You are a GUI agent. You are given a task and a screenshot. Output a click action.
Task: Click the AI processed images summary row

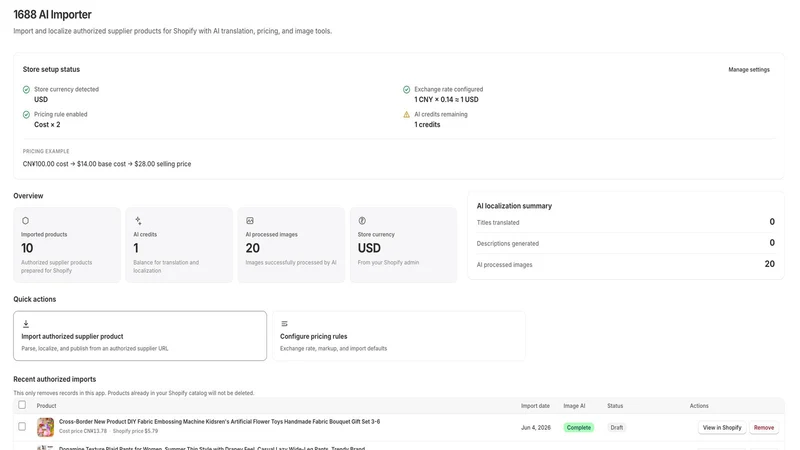626,264
